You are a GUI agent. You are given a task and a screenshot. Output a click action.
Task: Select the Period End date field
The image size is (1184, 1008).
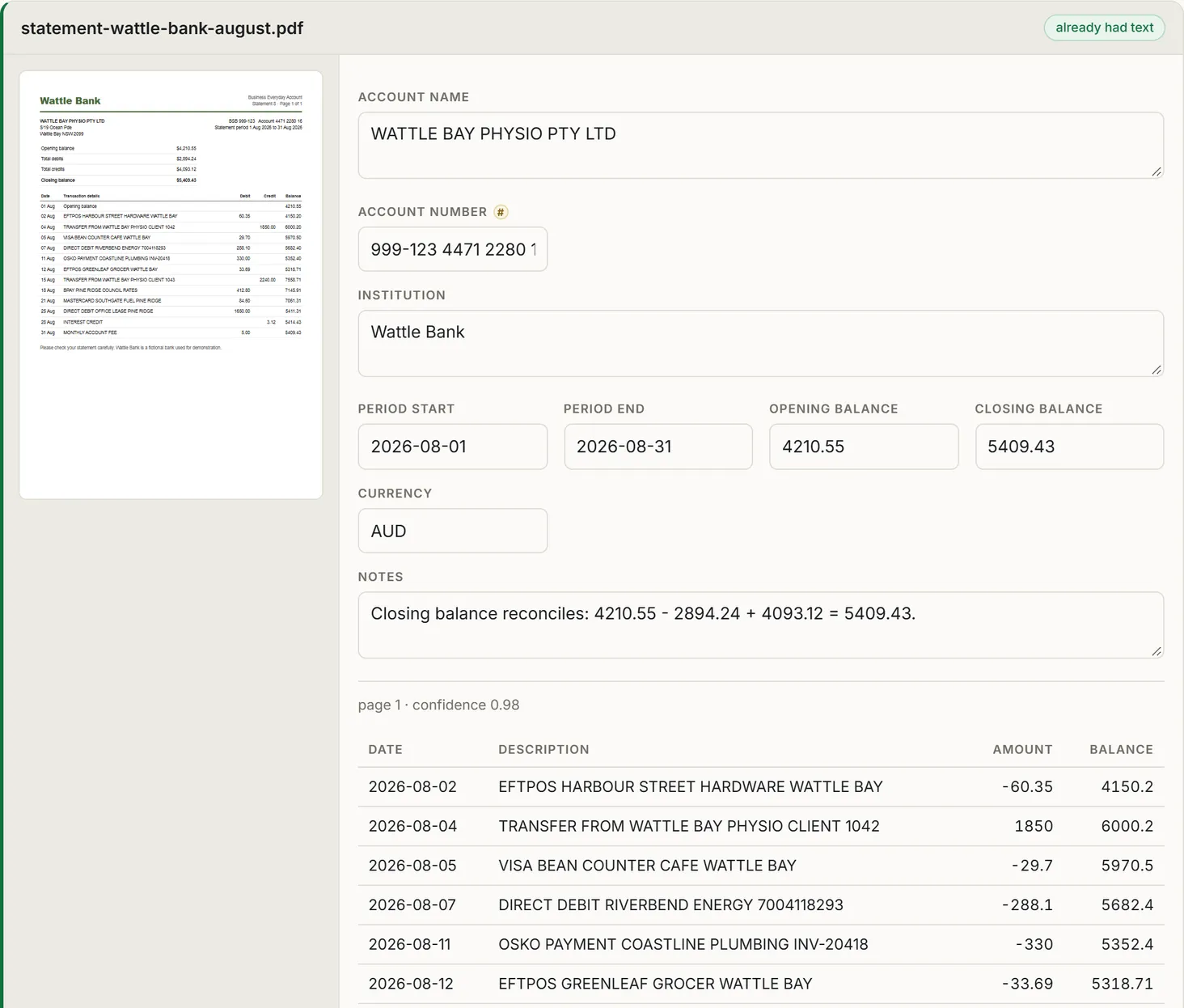(x=658, y=447)
